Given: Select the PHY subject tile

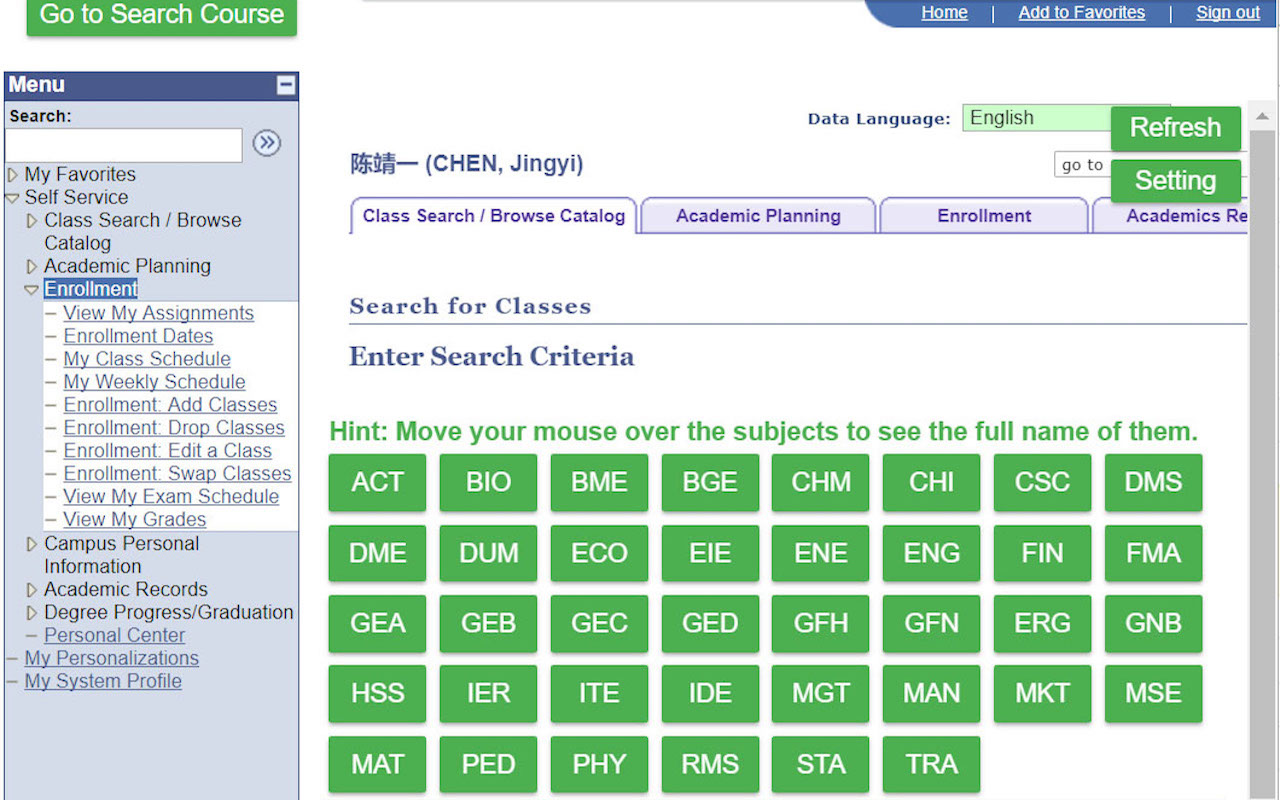Looking at the screenshot, I should pyautogui.click(x=599, y=764).
